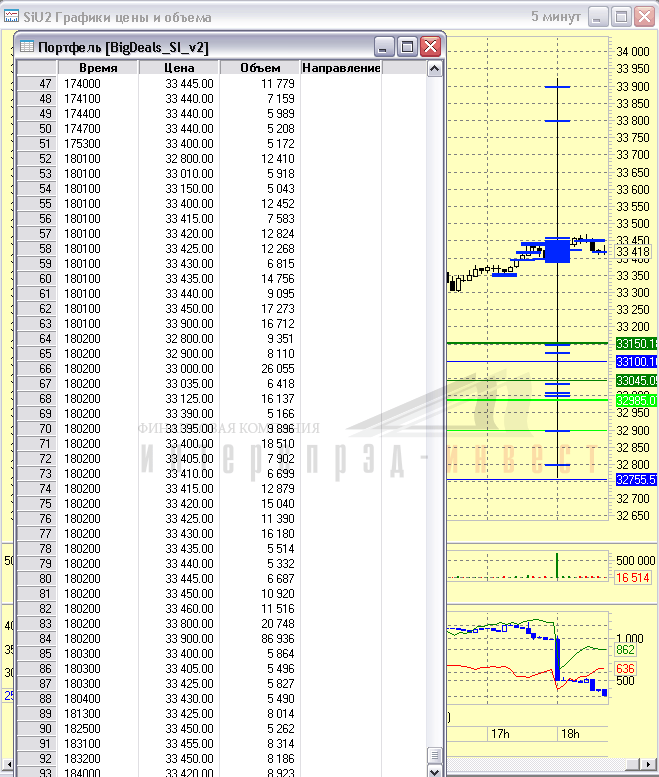Select row number 52 header

click(37, 159)
